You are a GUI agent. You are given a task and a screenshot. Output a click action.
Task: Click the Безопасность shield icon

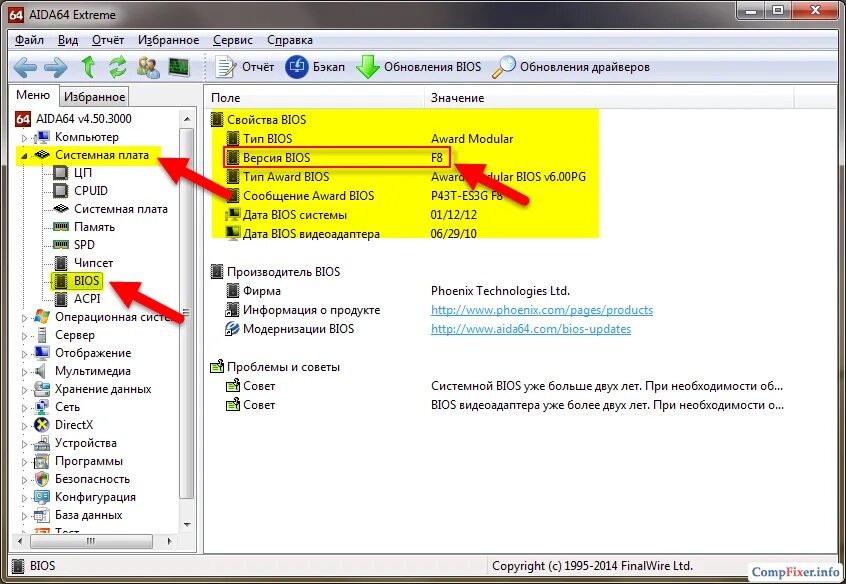coord(42,479)
